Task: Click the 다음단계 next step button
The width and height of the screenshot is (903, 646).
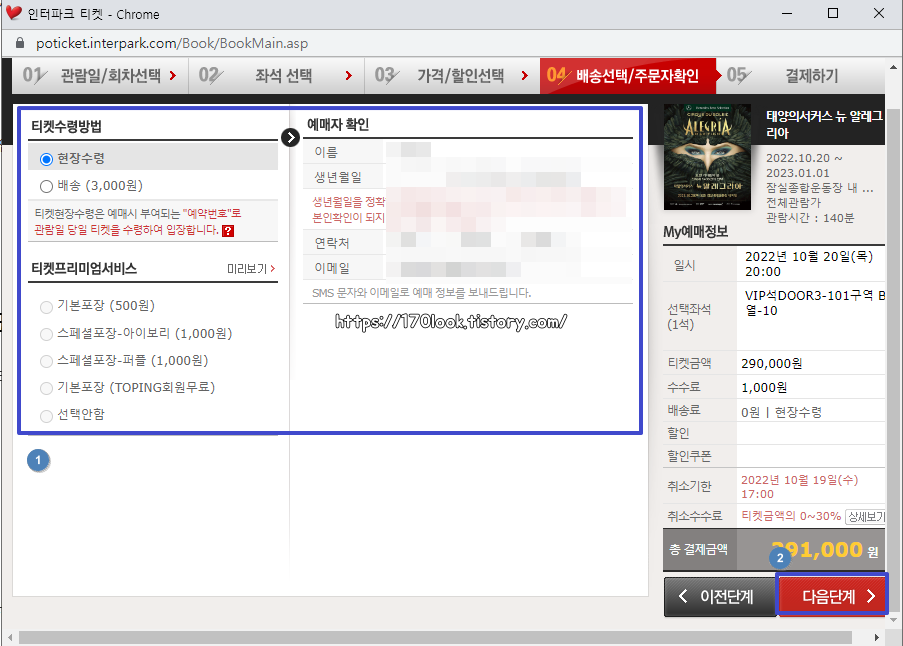Action: pos(833,595)
